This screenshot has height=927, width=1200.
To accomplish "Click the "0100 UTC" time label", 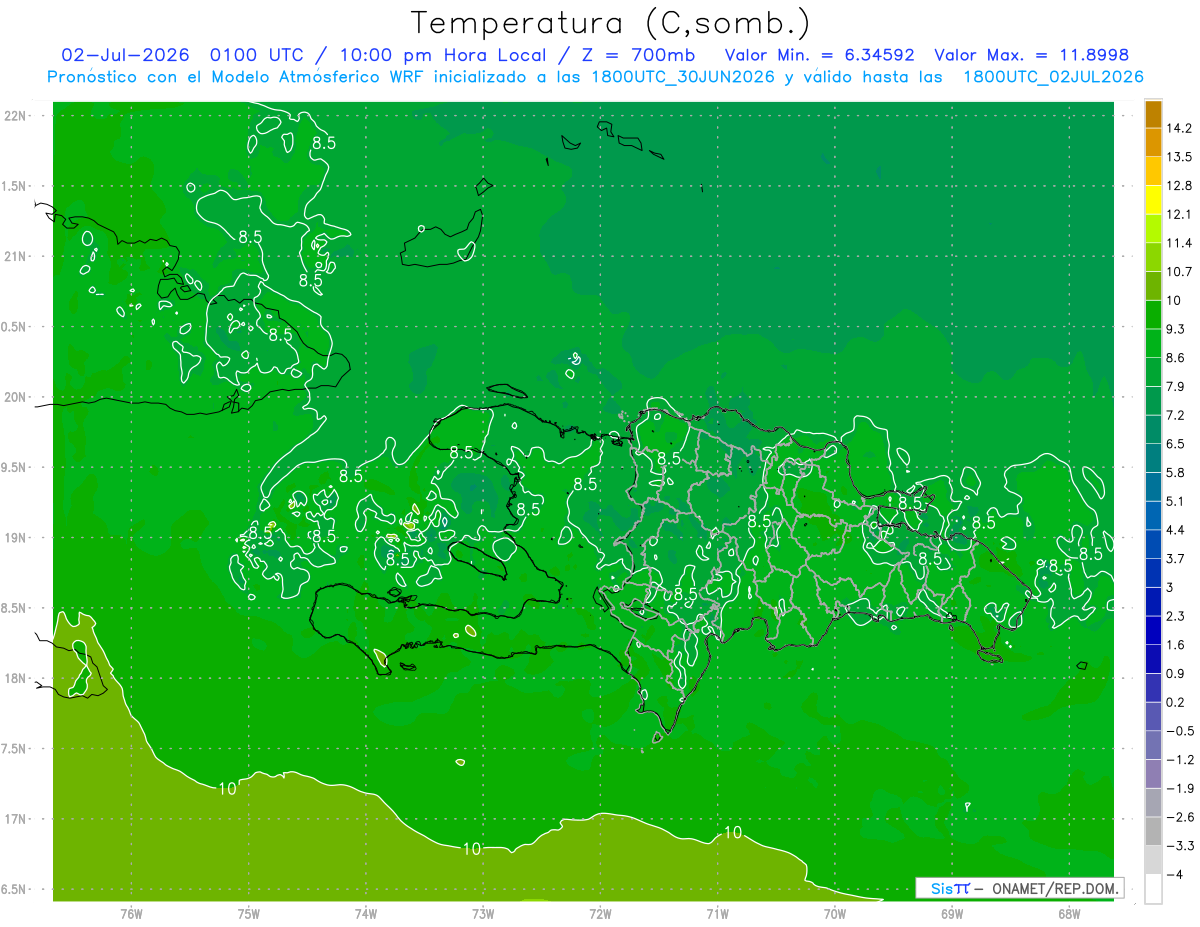I will (x=259, y=55).
